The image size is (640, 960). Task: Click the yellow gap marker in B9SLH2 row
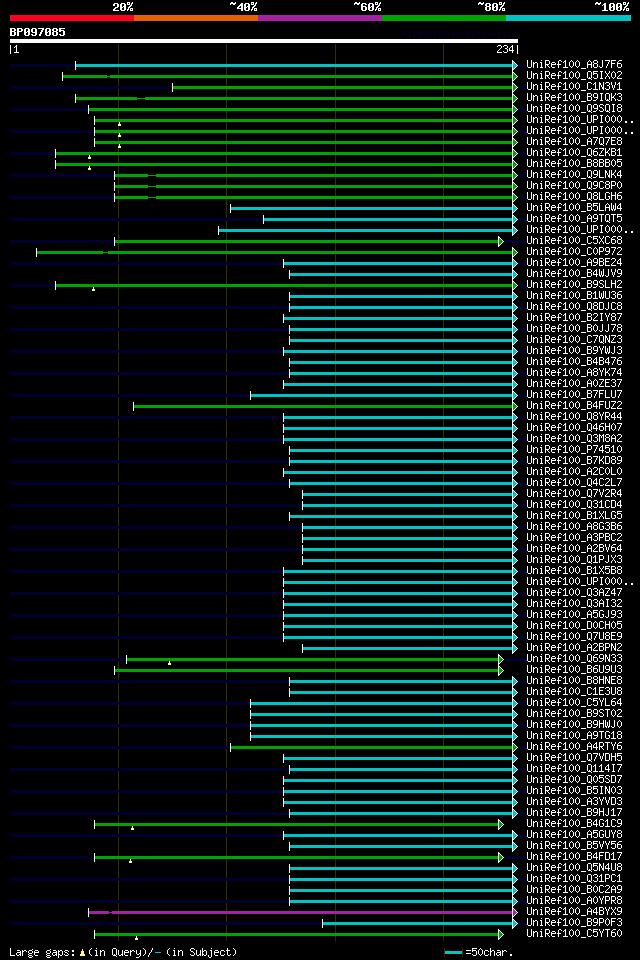tap(93, 289)
